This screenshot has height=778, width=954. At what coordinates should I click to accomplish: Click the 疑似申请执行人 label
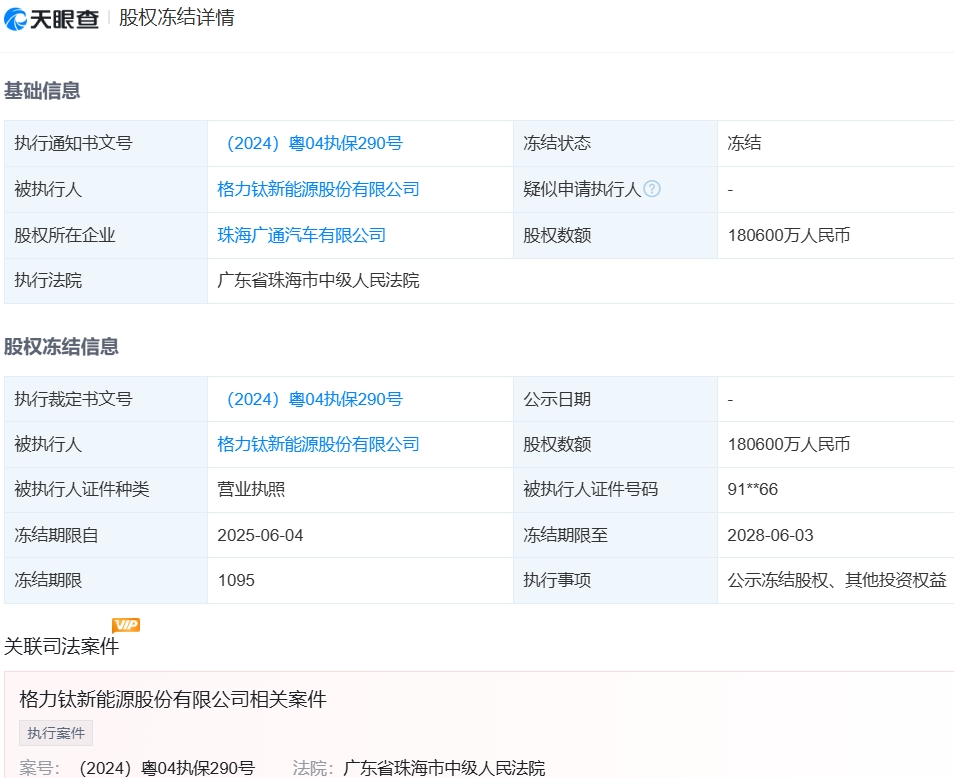tap(582, 189)
